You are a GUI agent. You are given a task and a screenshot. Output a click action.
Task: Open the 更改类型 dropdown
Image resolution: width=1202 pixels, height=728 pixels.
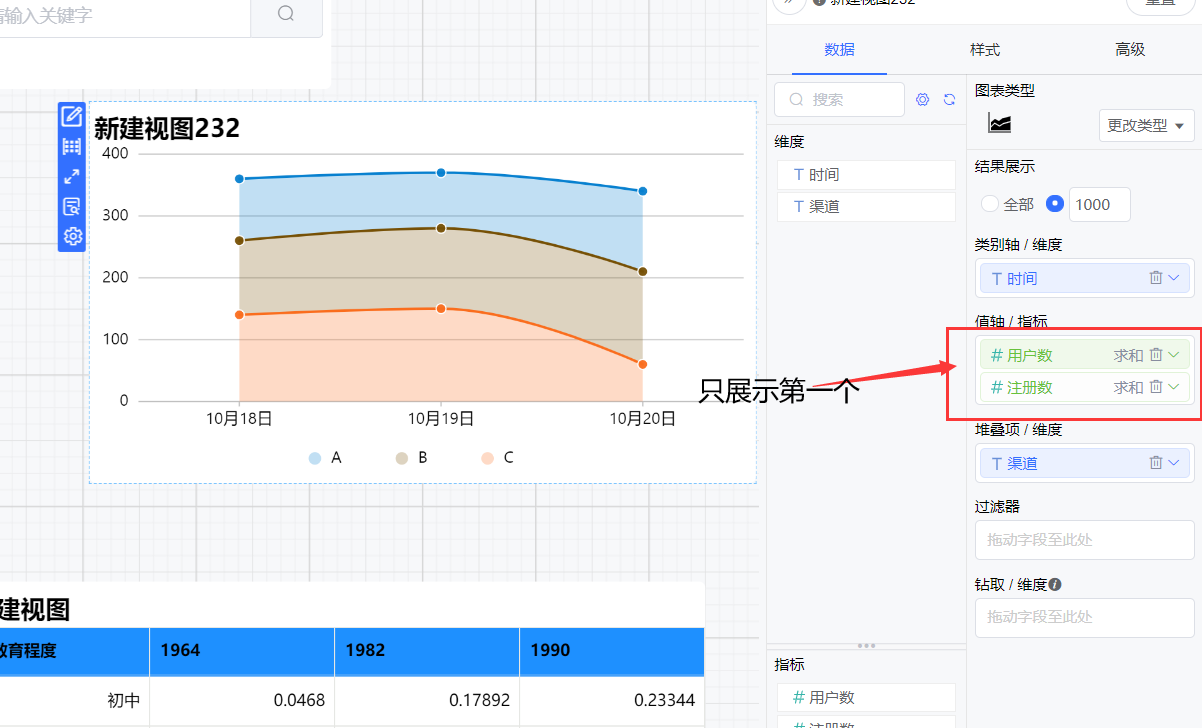pos(1146,125)
